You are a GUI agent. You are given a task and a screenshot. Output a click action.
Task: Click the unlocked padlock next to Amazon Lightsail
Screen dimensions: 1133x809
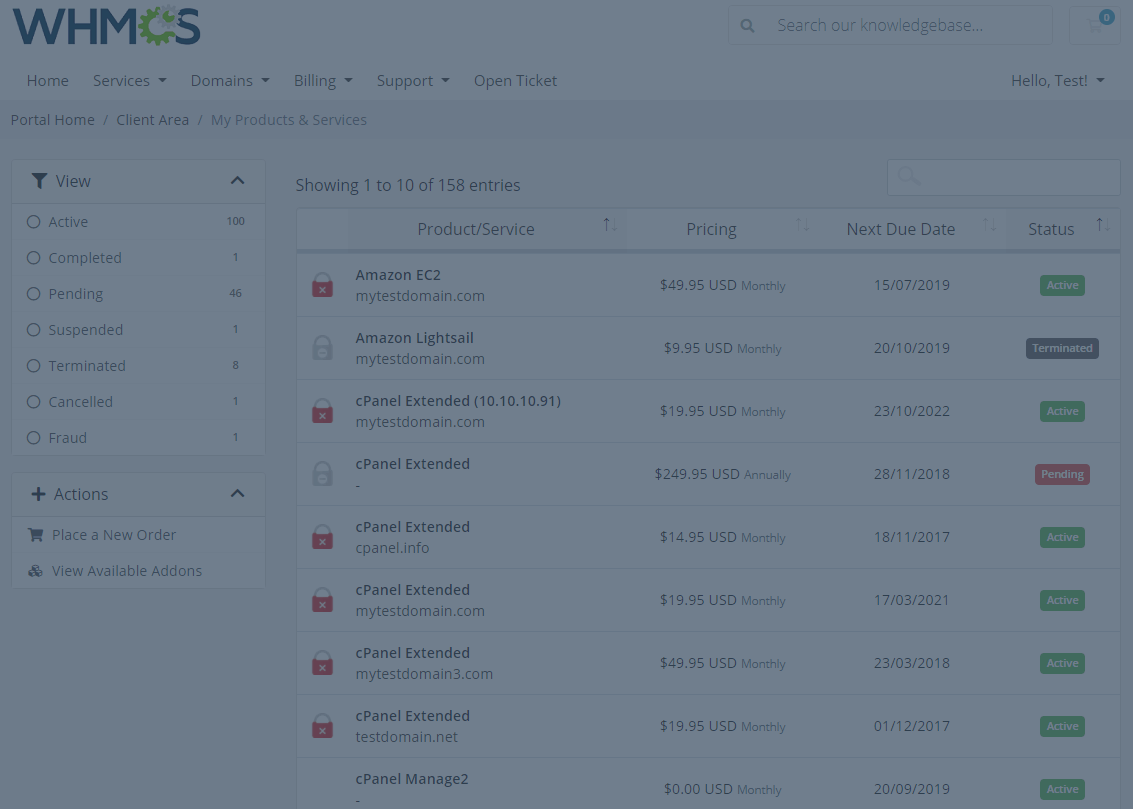pyautogui.click(x=322, y=347)
